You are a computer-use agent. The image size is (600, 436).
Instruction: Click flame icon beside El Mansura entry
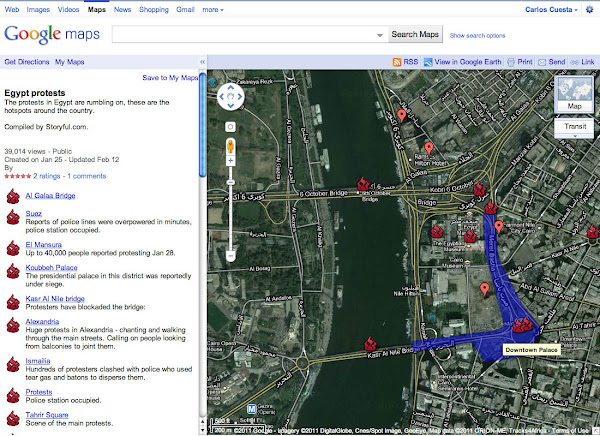[13, 248]
